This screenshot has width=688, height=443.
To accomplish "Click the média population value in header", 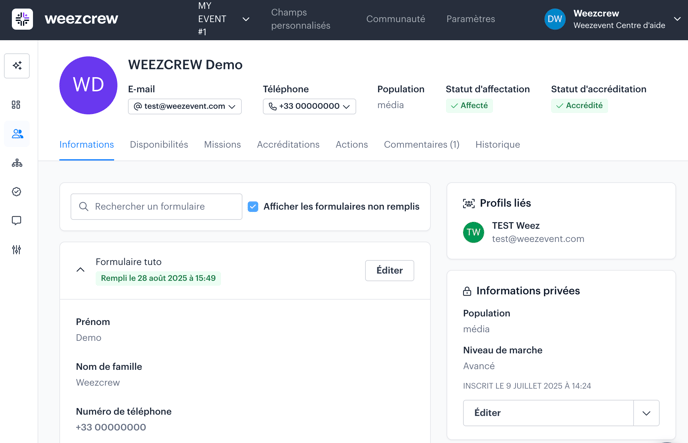I will click(391, 105).
